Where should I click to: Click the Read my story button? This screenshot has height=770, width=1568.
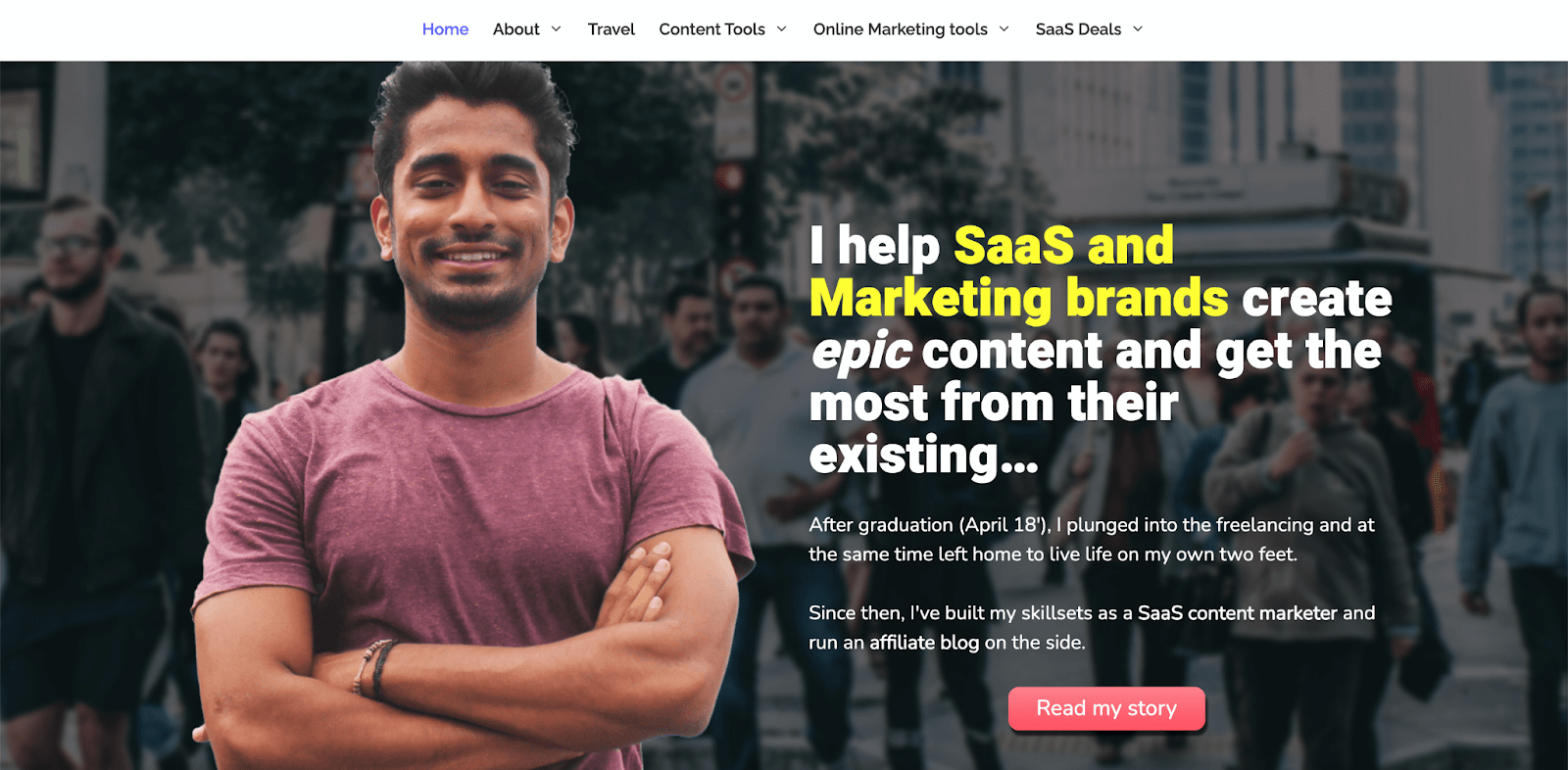click(1106, 708)
